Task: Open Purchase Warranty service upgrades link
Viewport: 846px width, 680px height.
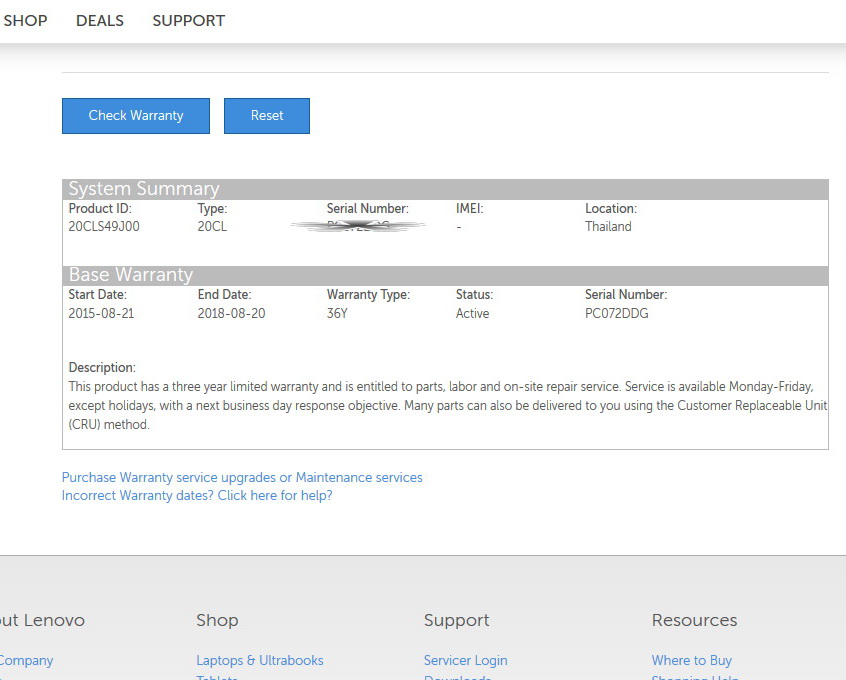Action: pos(242,478)
